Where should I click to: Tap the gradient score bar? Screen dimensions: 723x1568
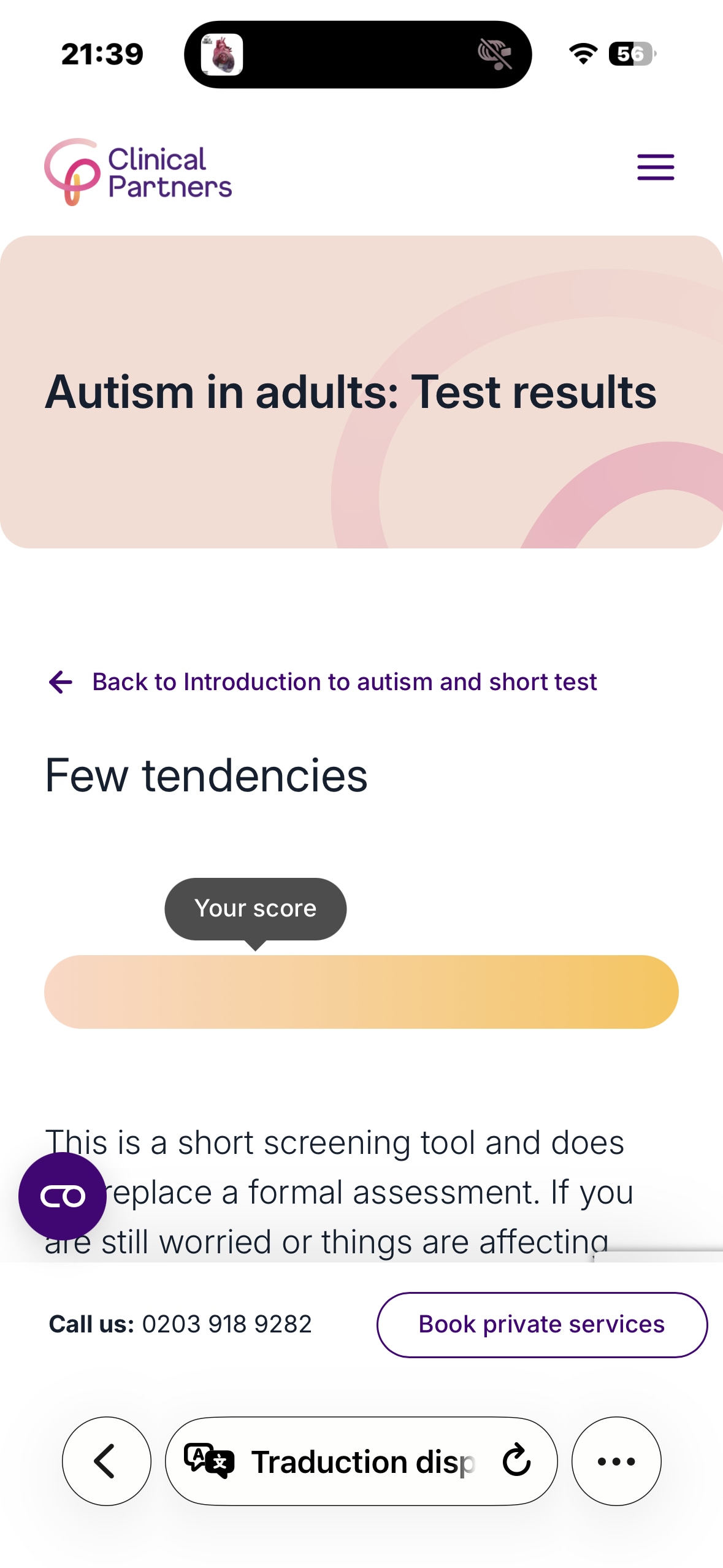pyautogui.click(x=361, y=991)
